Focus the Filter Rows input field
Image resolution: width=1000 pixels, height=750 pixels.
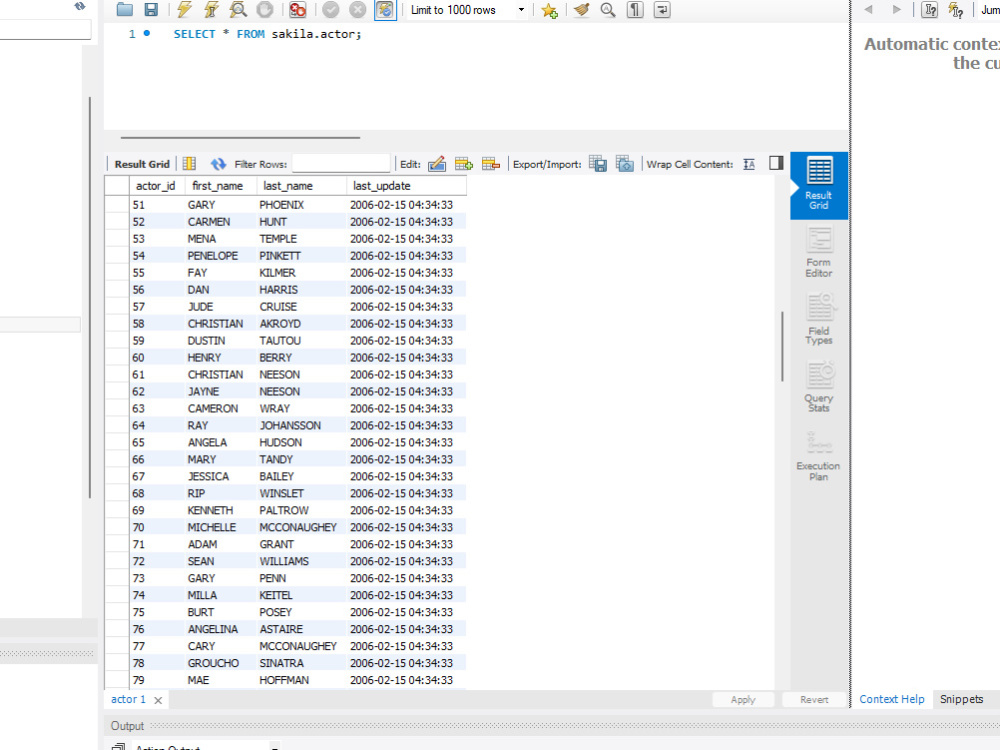tap(341, 164)
